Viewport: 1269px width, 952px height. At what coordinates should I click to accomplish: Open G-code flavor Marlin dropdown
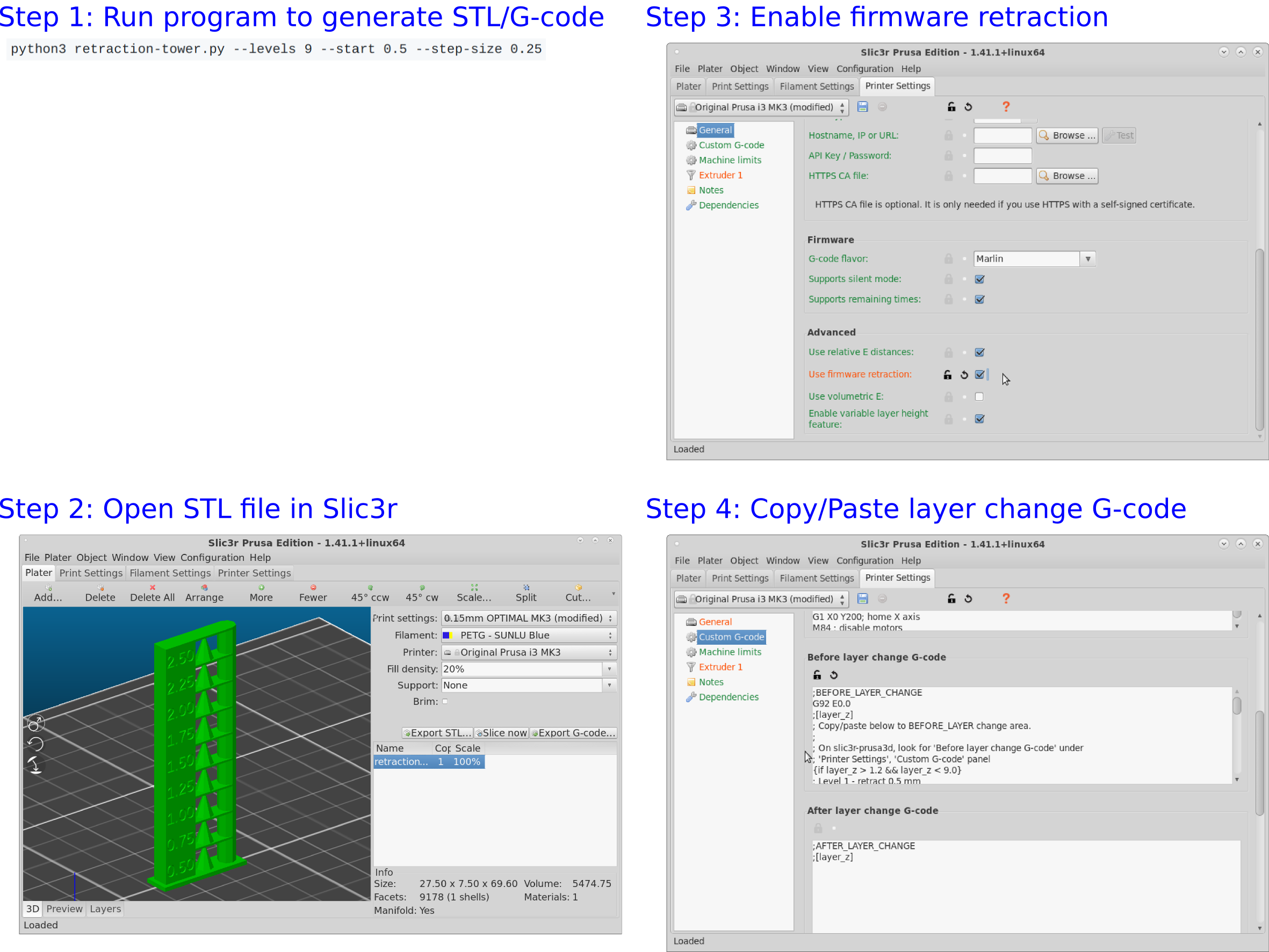pyautogui.click(x=1034, y=259)
